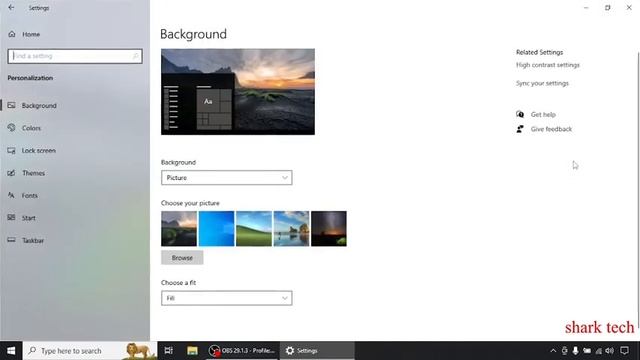The height and width of the screenshot is (360, 640).
Task: Switch to the OBS 29.1.3 taskbar window
Action: (x=242, y=351)
